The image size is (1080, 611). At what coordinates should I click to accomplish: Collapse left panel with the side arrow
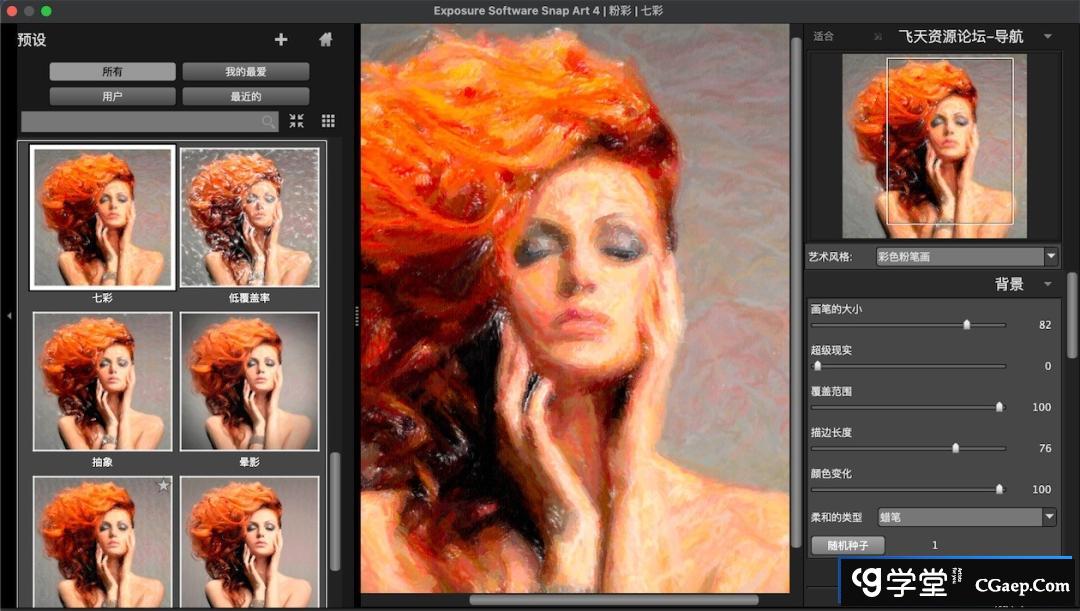click(9, 316)
